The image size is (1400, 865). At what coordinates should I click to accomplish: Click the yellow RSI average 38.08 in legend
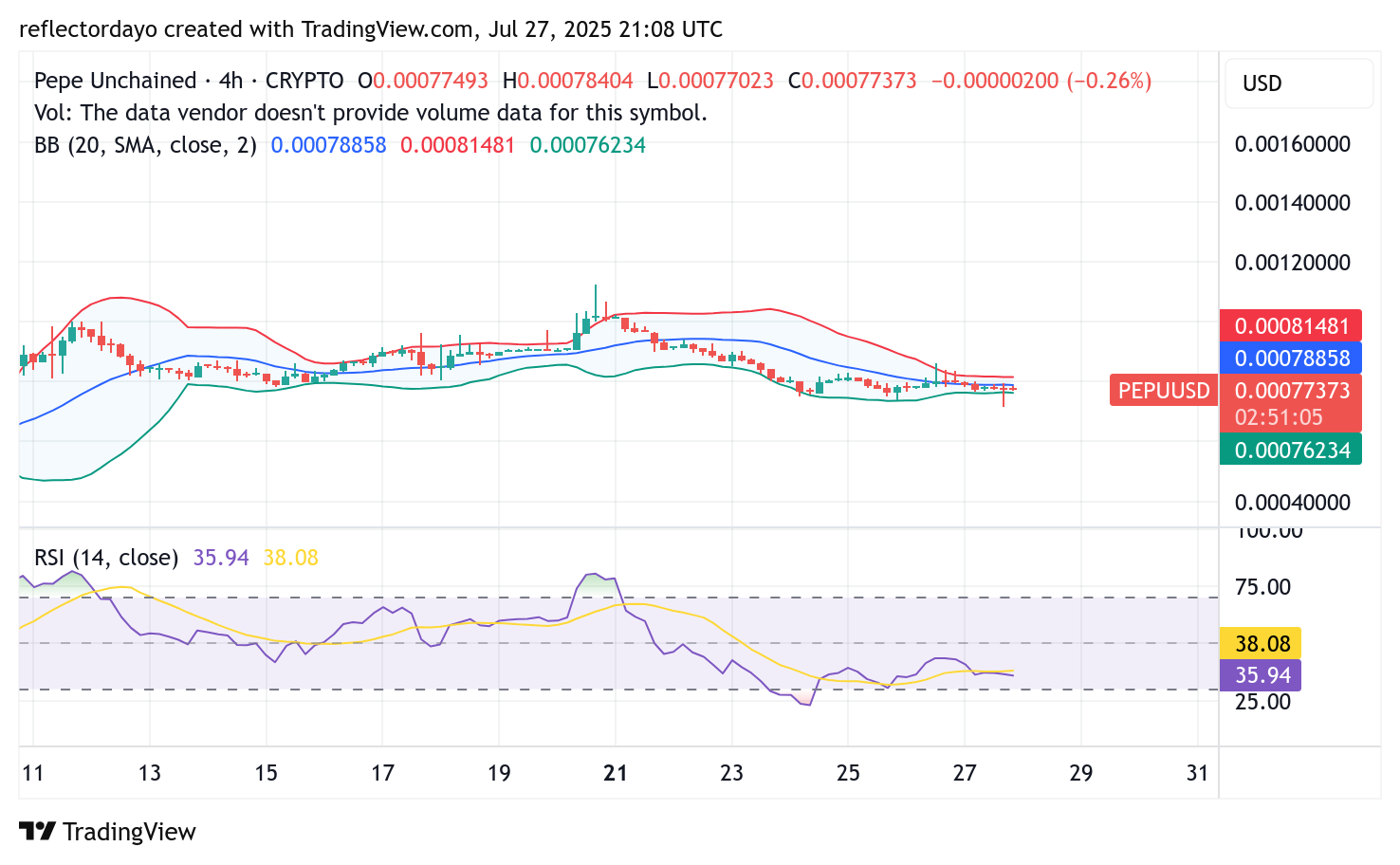point(291,558)
